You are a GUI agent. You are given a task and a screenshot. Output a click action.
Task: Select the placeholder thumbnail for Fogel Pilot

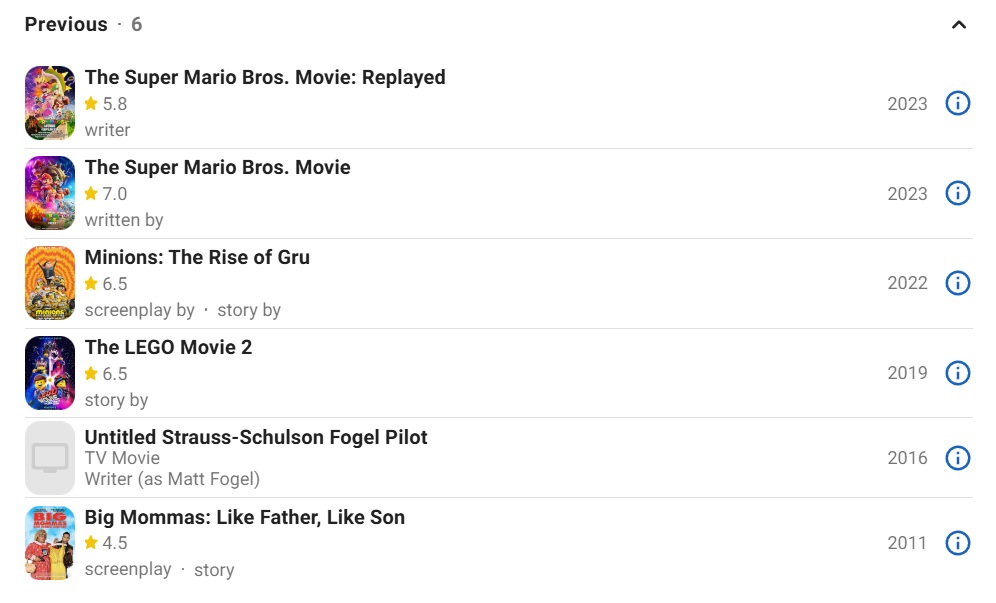50,458
